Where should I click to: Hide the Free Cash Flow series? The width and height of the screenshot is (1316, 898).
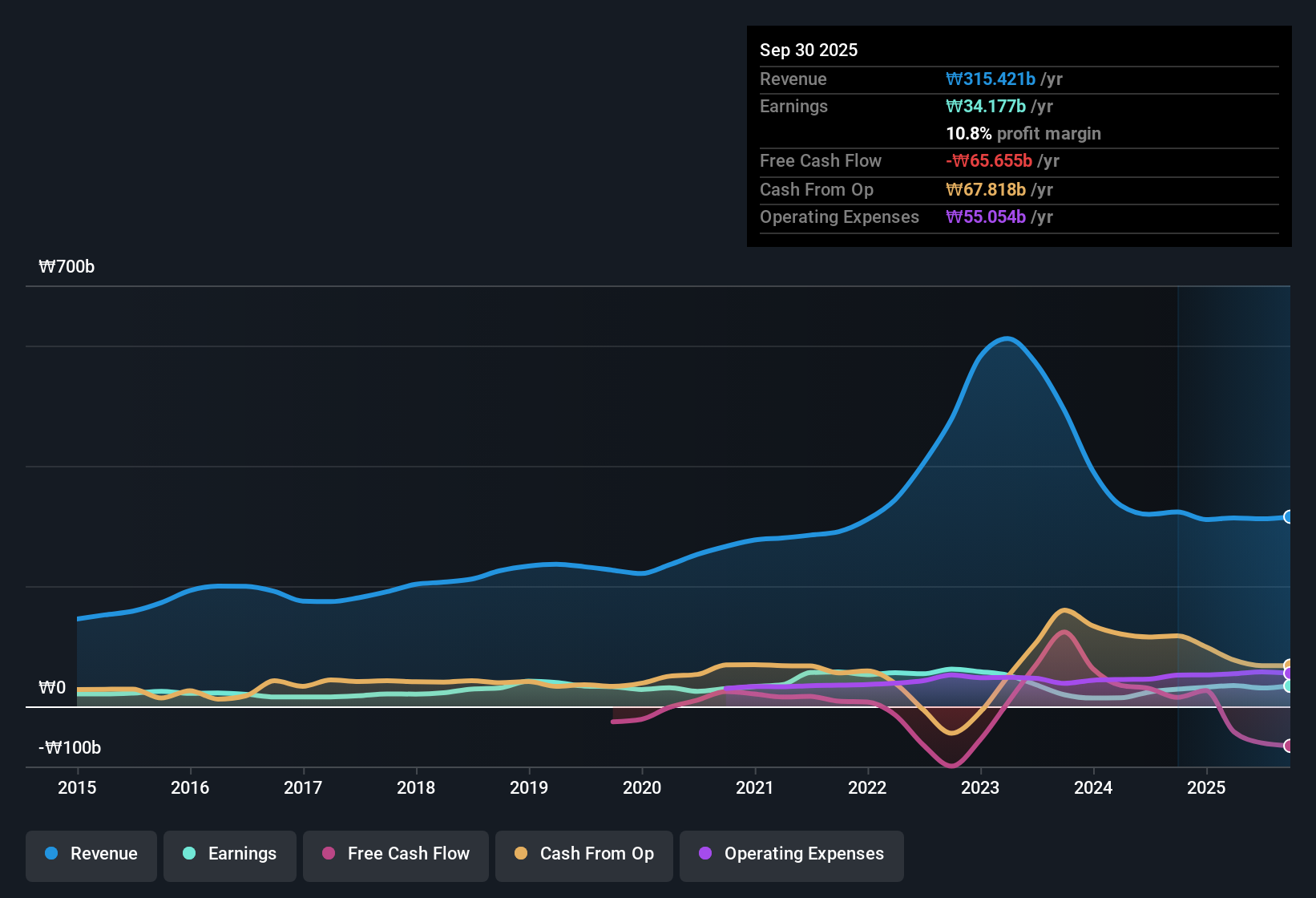tap(395, 854)
